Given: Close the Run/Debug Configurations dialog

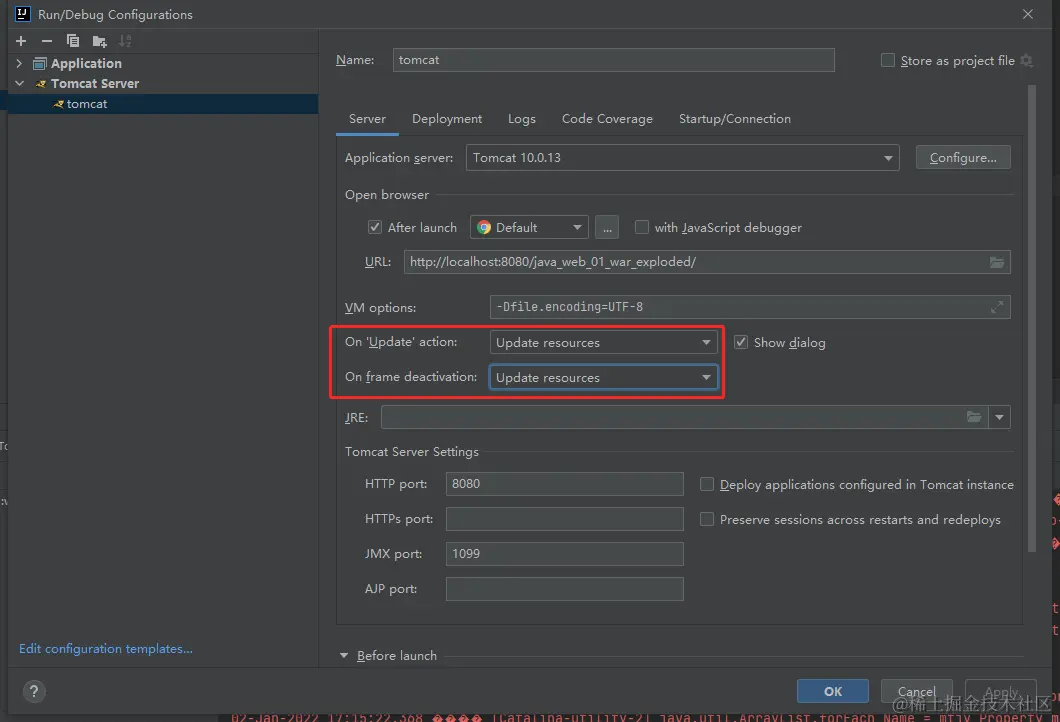Looking at the screenshot, I should (1028, 14).
